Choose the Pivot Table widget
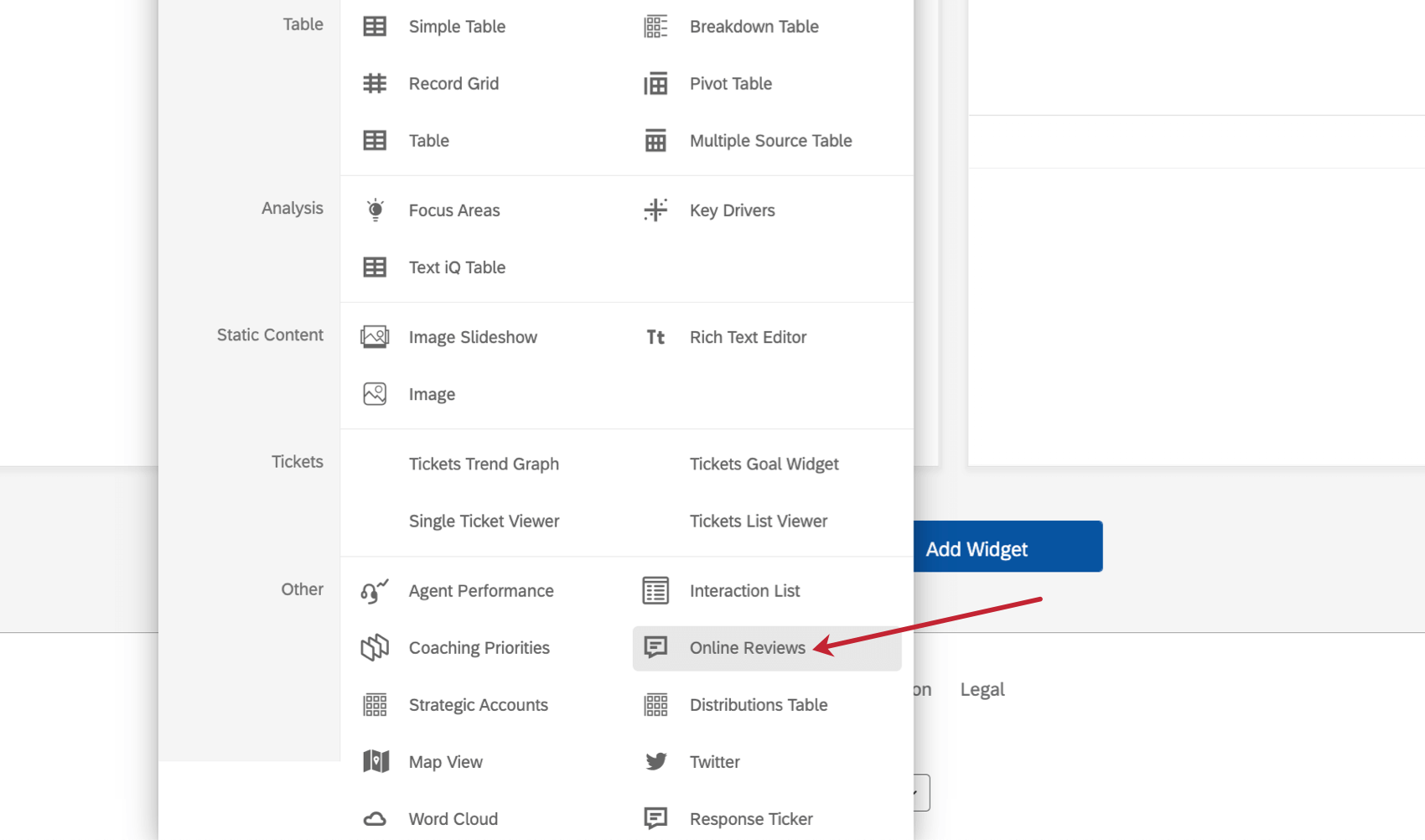The image size is (1425, 840). click(x=730, y=83)
